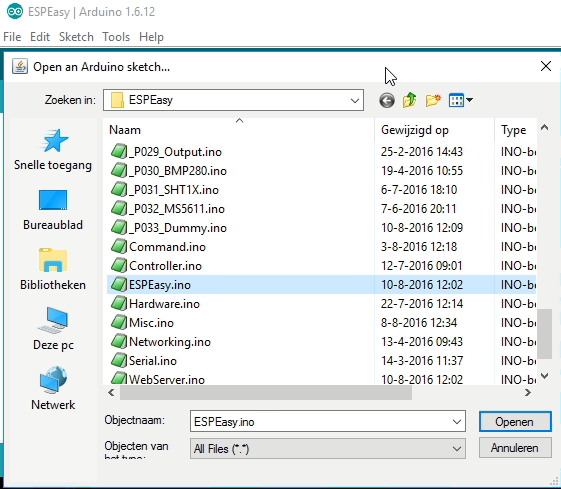Viewport: 561px width, 489px height.
Task: Click date 22-7-2016 12:14 cell
Action: click(422, 304)
